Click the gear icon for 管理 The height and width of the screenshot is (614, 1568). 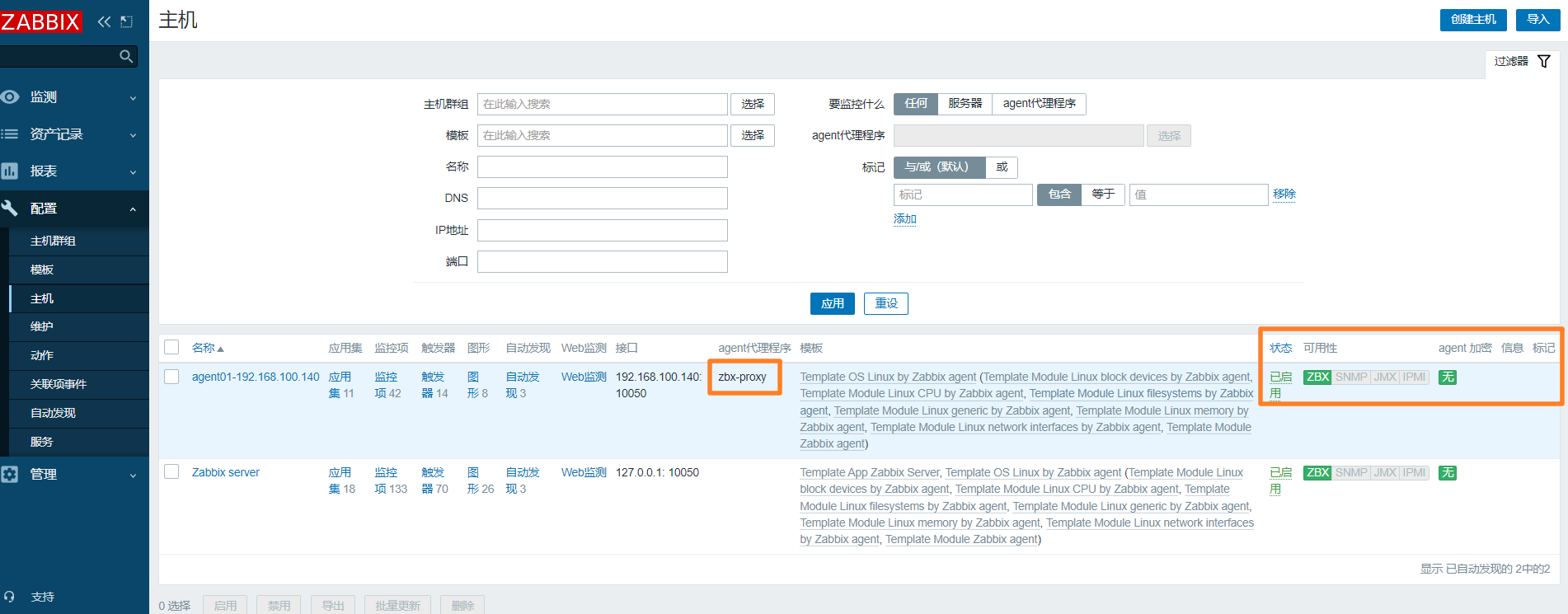coord(10,475)
